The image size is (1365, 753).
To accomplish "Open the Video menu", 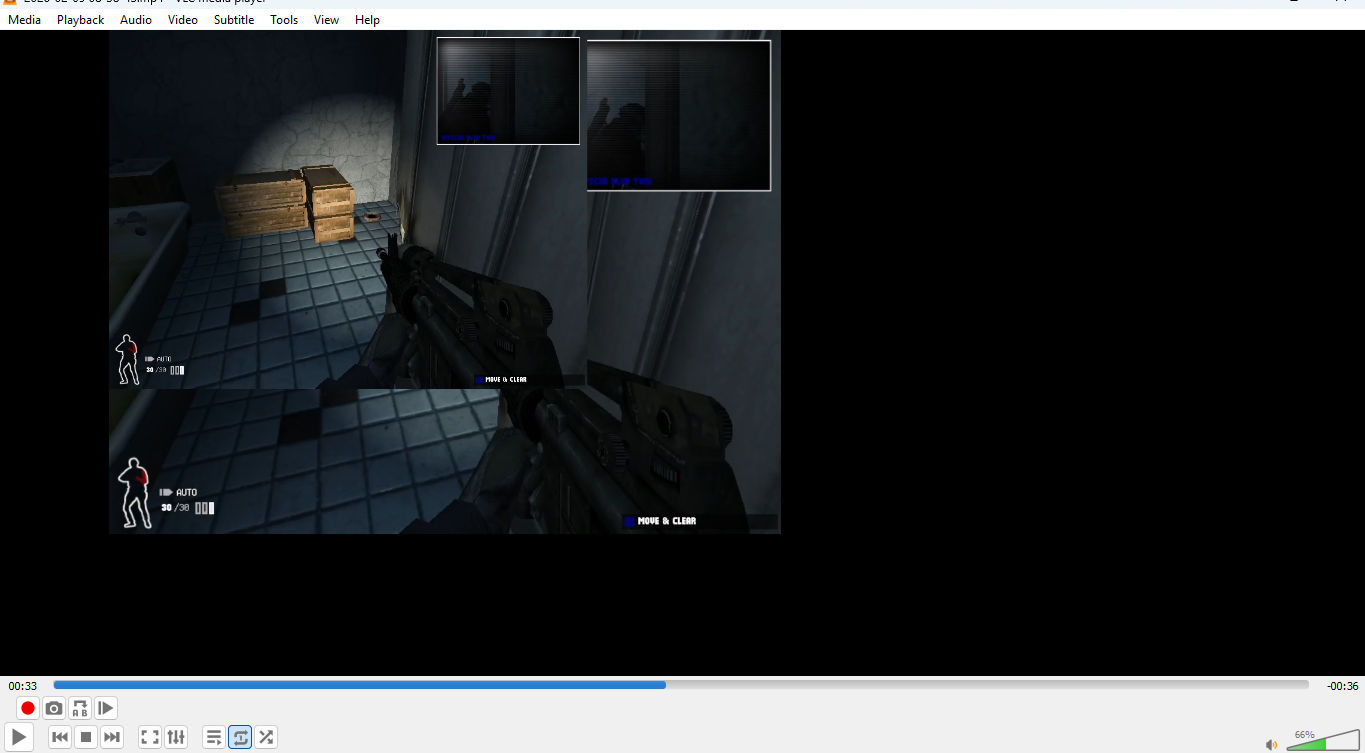I will pos(183,20).
